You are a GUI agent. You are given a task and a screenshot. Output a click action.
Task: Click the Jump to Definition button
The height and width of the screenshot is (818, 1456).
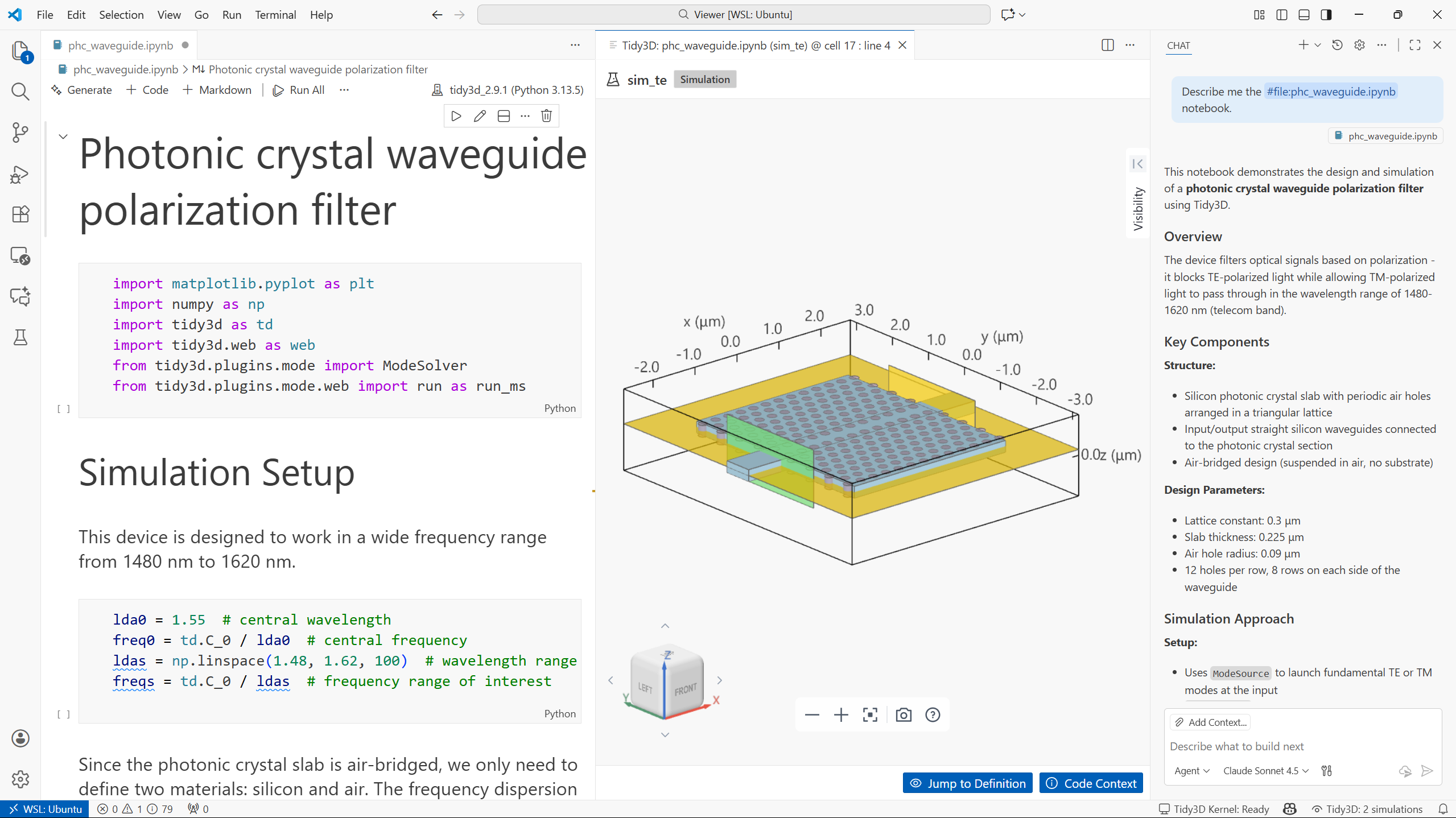point(967,783)
